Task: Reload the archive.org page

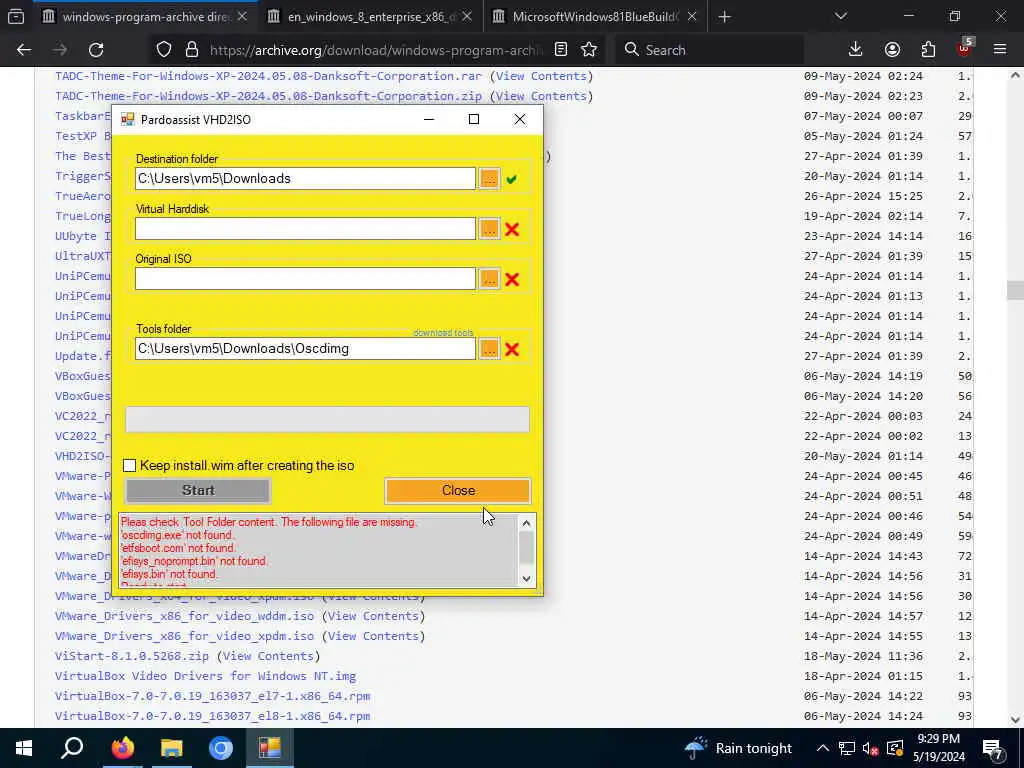Action: 96,50
